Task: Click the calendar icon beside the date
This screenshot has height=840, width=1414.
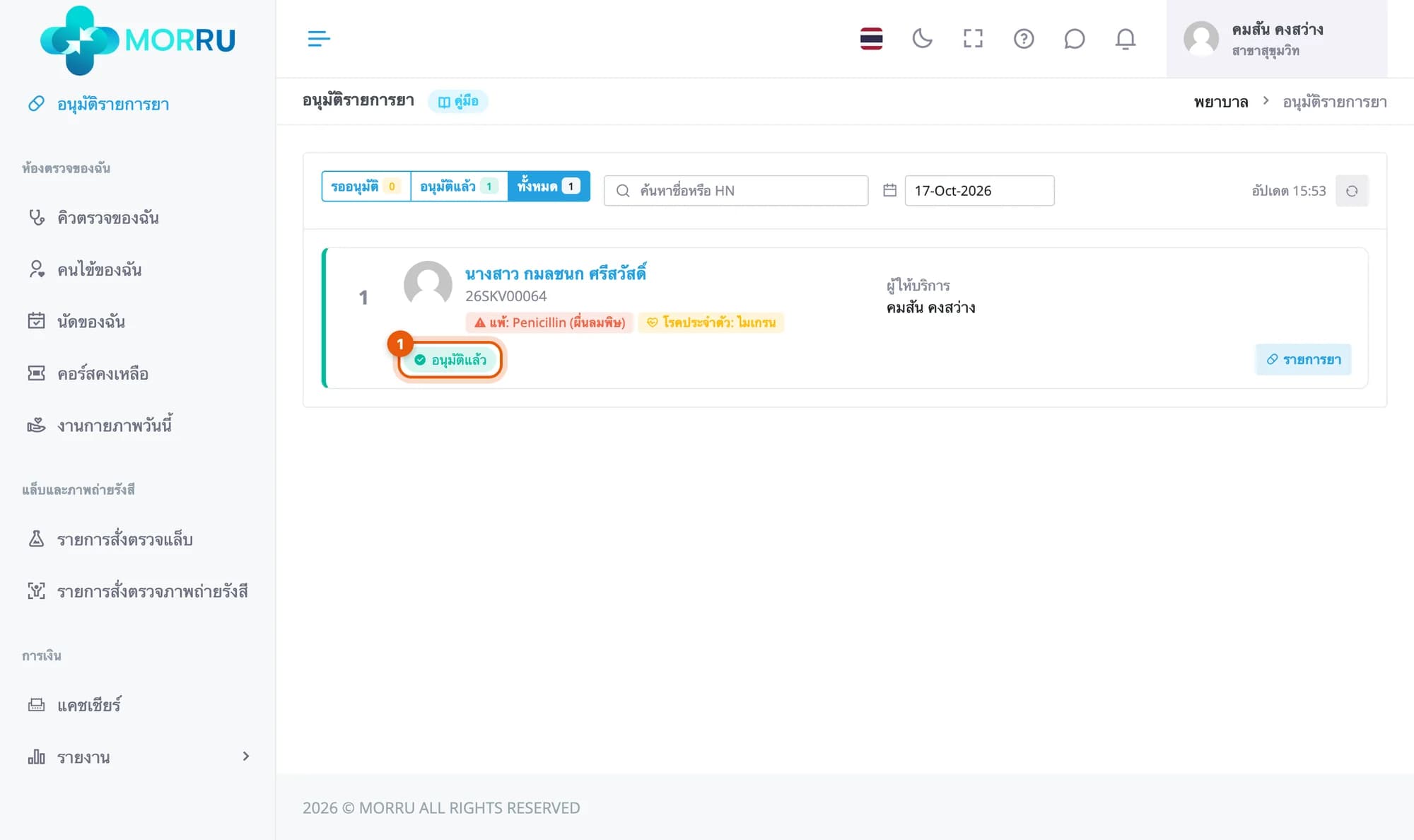Action: pyautogui.click(x=889, y=190)
